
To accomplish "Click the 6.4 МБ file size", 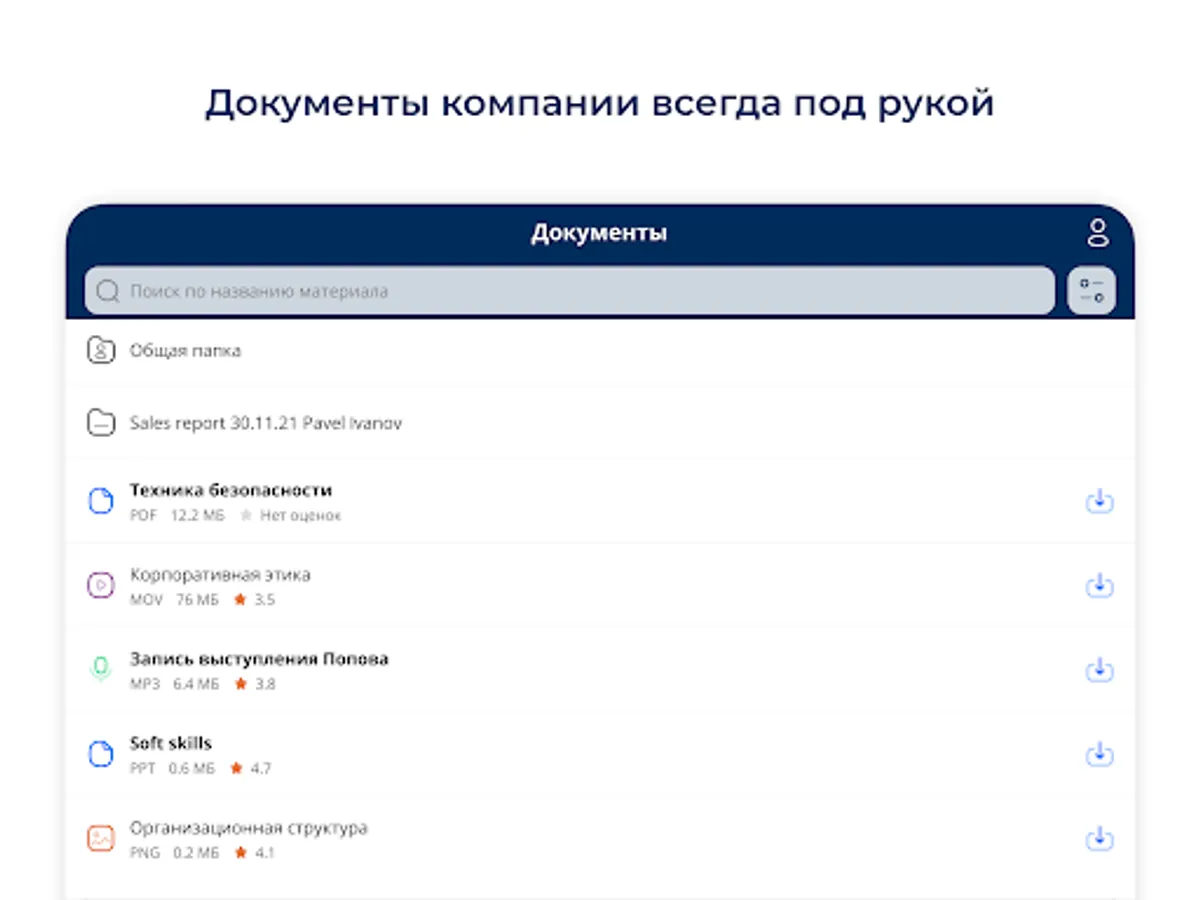I will [x=196, y=684].
